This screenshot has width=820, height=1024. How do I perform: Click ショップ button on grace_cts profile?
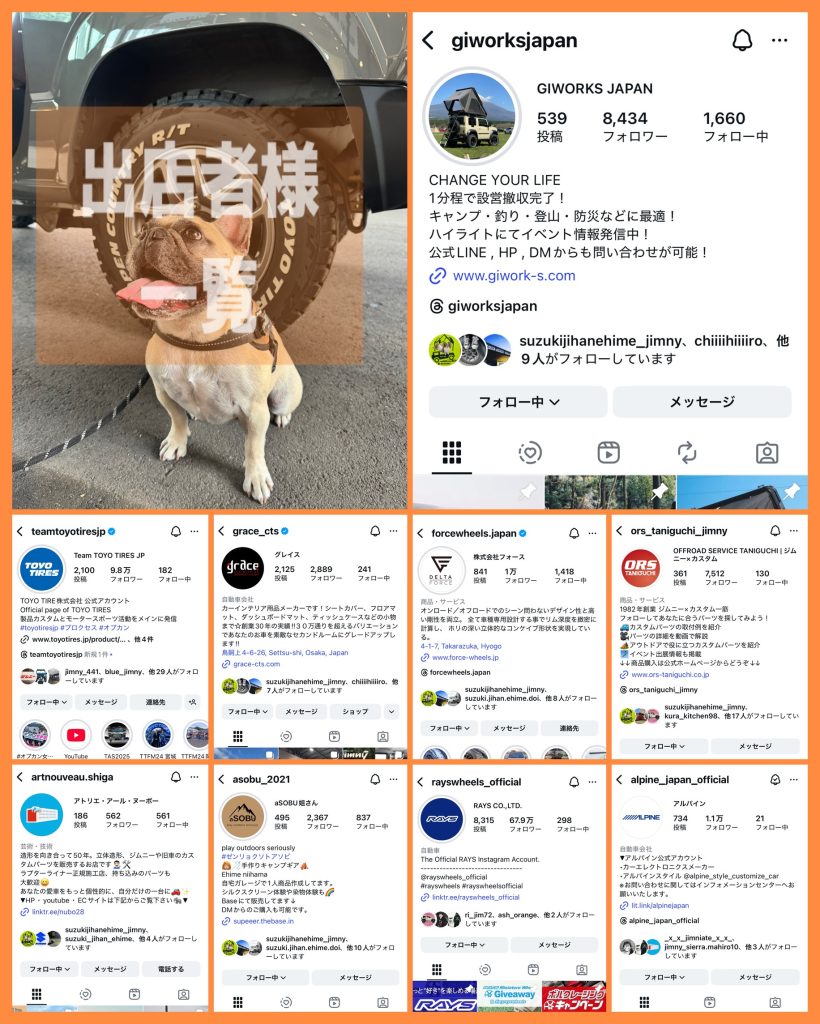click(355, 711)
